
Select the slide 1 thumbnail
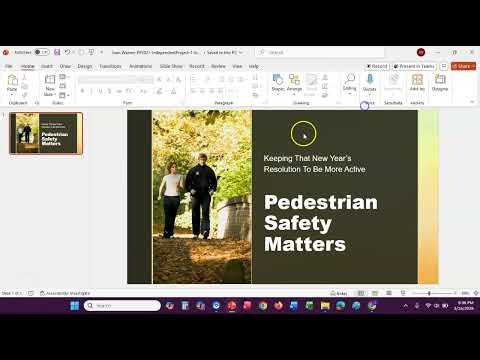pyautogui.click(x=46, y=133)
